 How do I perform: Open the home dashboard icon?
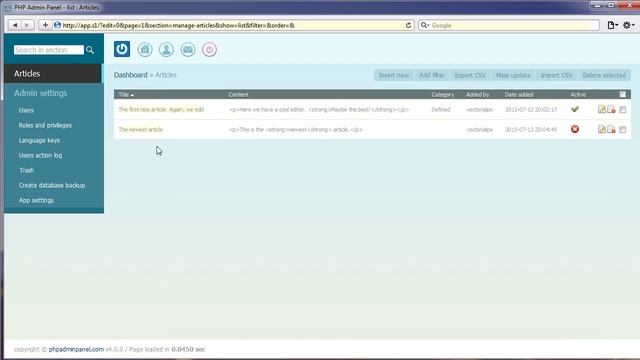point(145,49)
